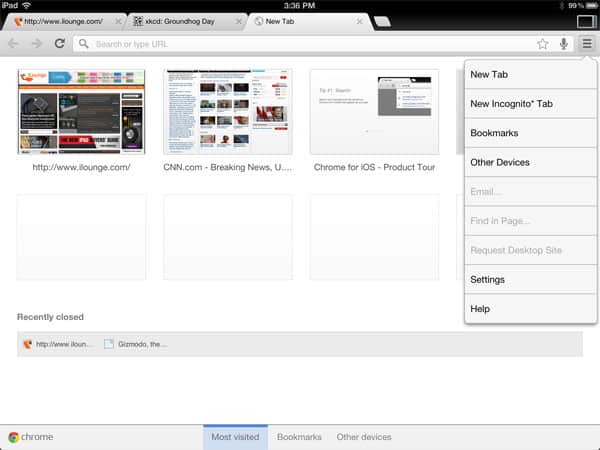Reopen recently closed ilounge page
600x450 pixels.
click(57, 344)
